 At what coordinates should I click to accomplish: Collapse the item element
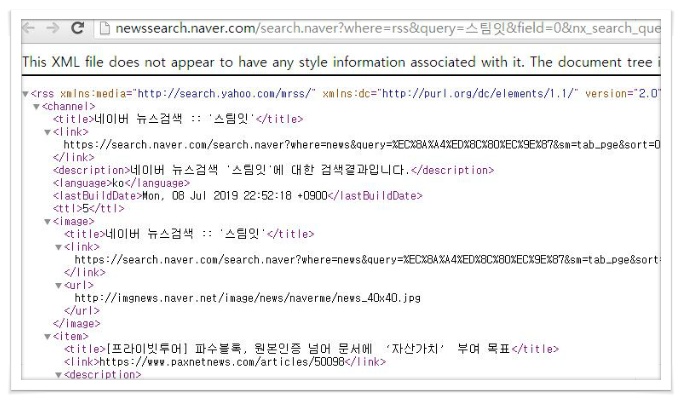(47, 337)
